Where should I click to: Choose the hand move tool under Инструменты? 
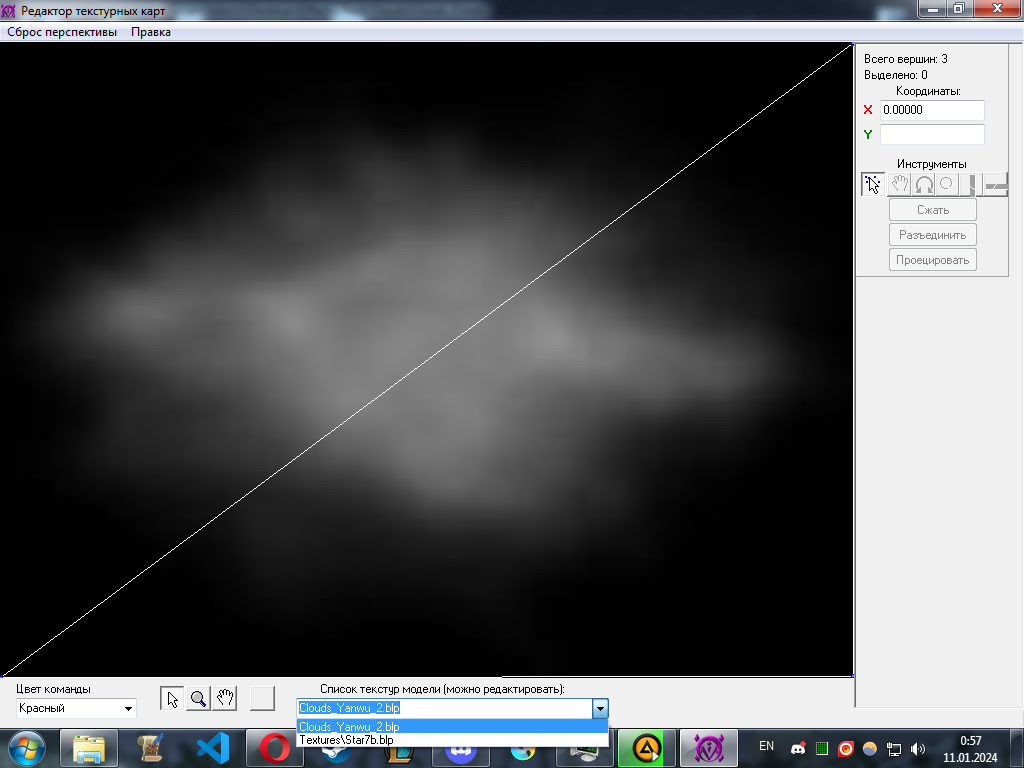[899, 185]
